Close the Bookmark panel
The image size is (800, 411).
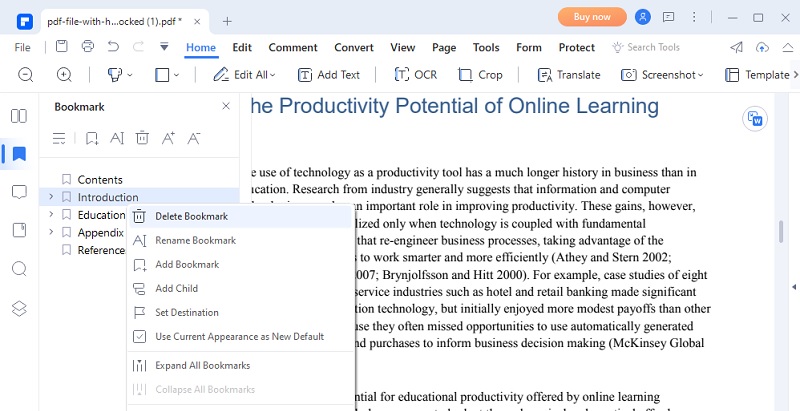[x=226, y=106]
